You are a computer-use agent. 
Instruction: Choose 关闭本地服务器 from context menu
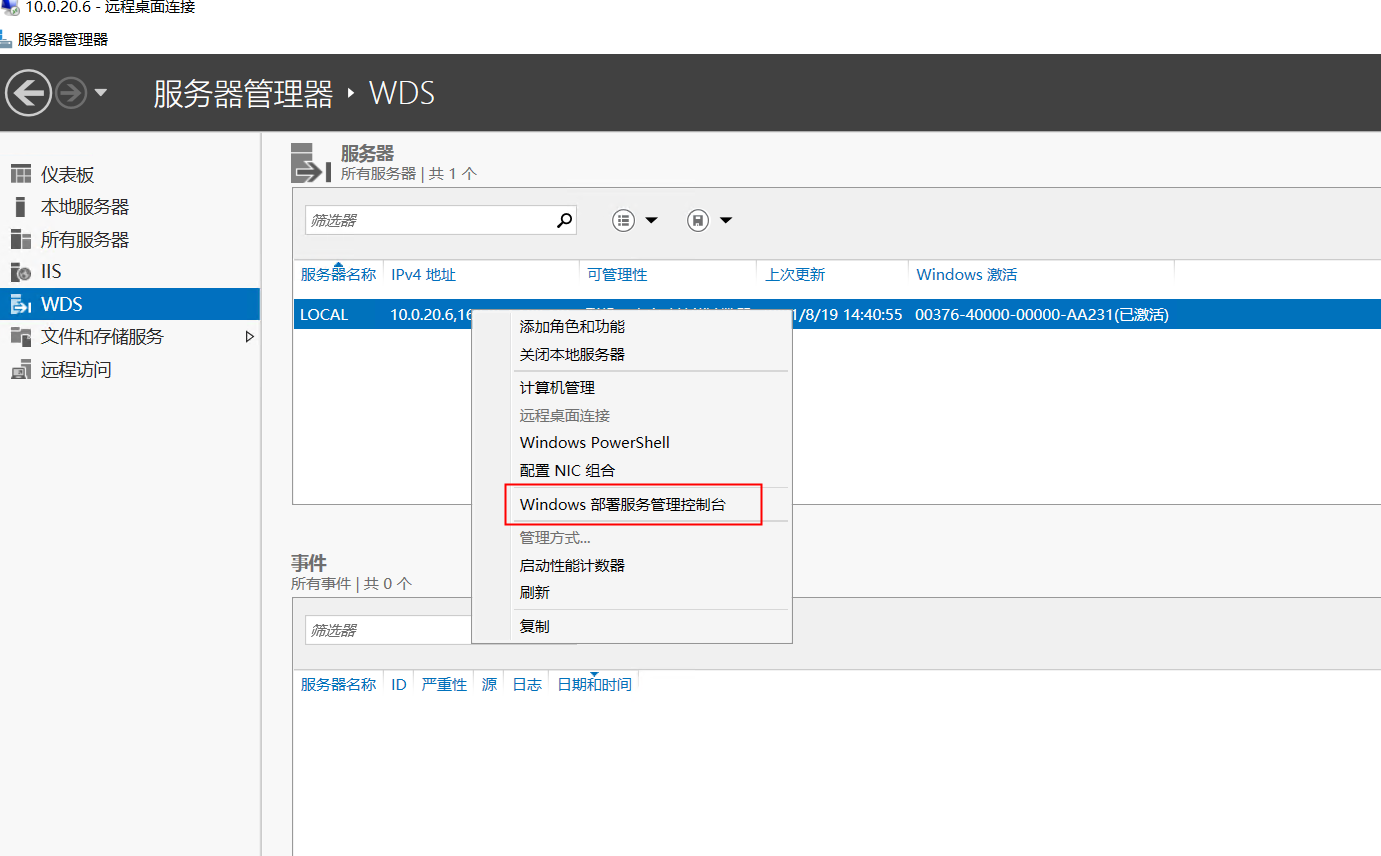[572, 355]
